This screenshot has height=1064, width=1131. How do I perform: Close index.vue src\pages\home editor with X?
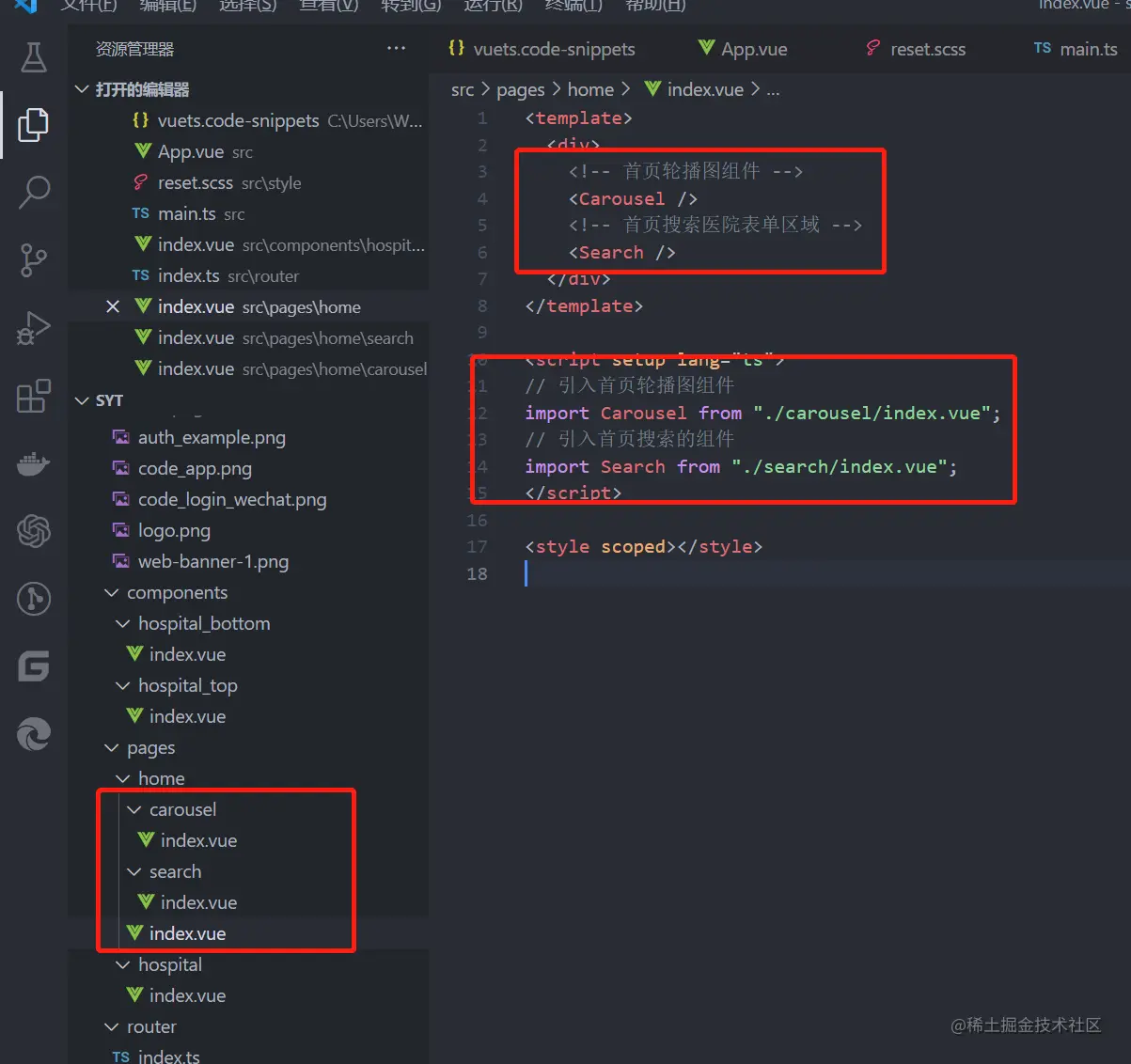[x=113, y=306]
